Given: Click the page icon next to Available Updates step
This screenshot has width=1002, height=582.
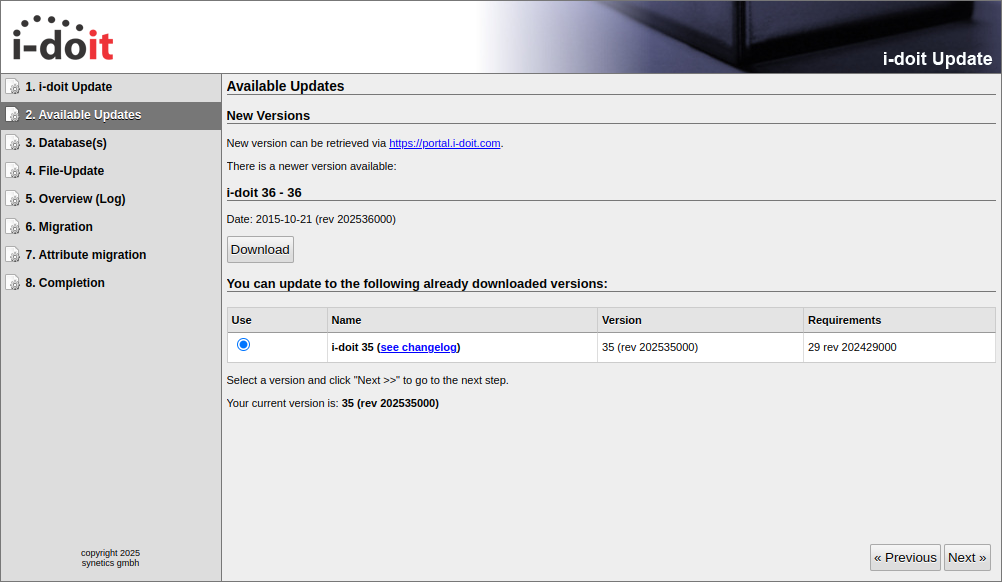Looking at the screenshot, I should pyautogui.click(x=13, y=115).
